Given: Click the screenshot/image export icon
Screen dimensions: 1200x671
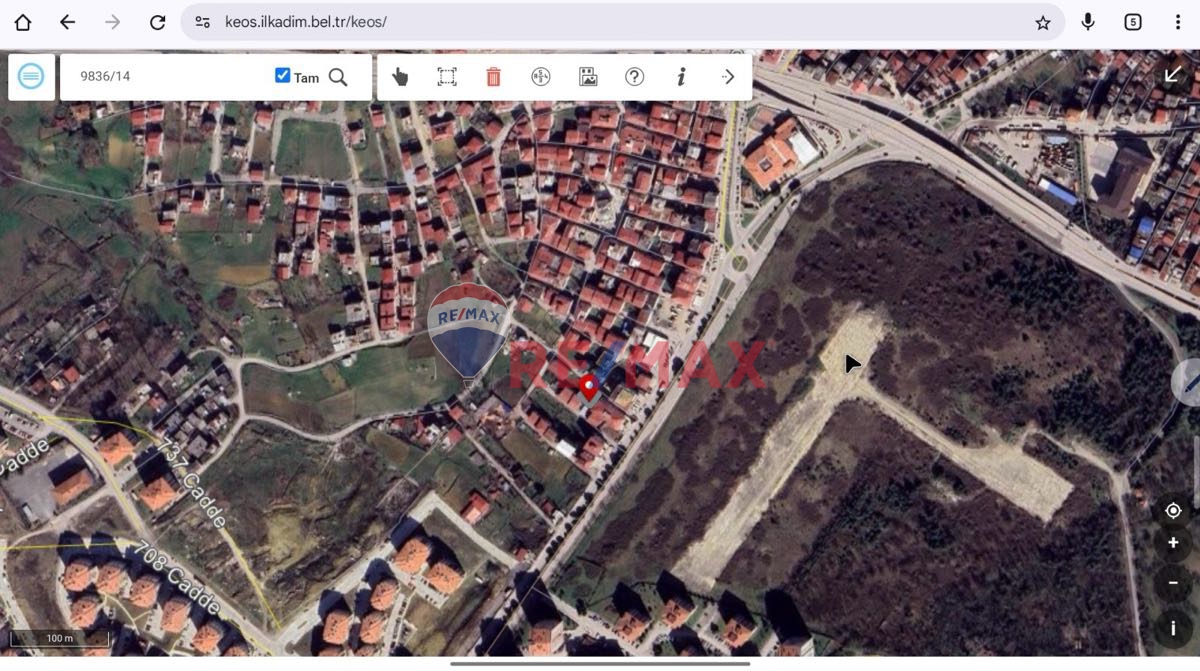Looking at the screenshot, I should tap(587, 76).
